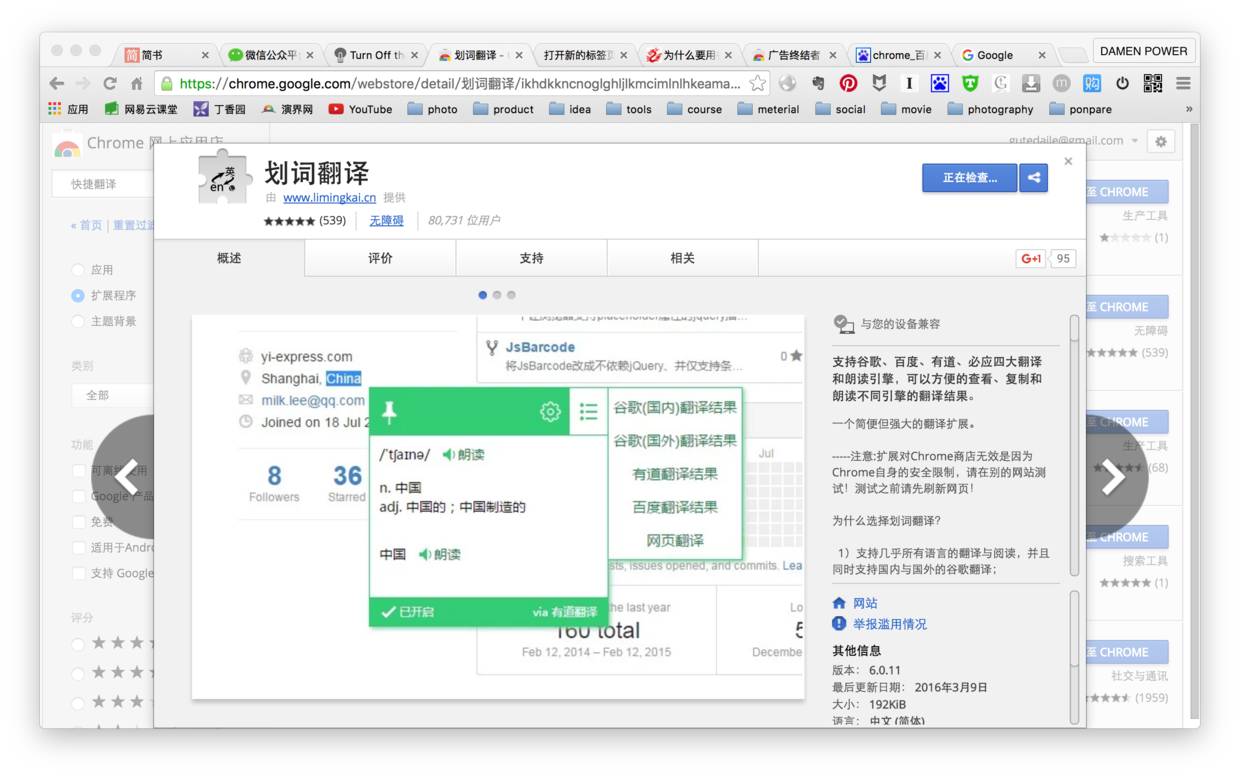
Task: Open the QR code extension icon
Action: point(1153,83)
